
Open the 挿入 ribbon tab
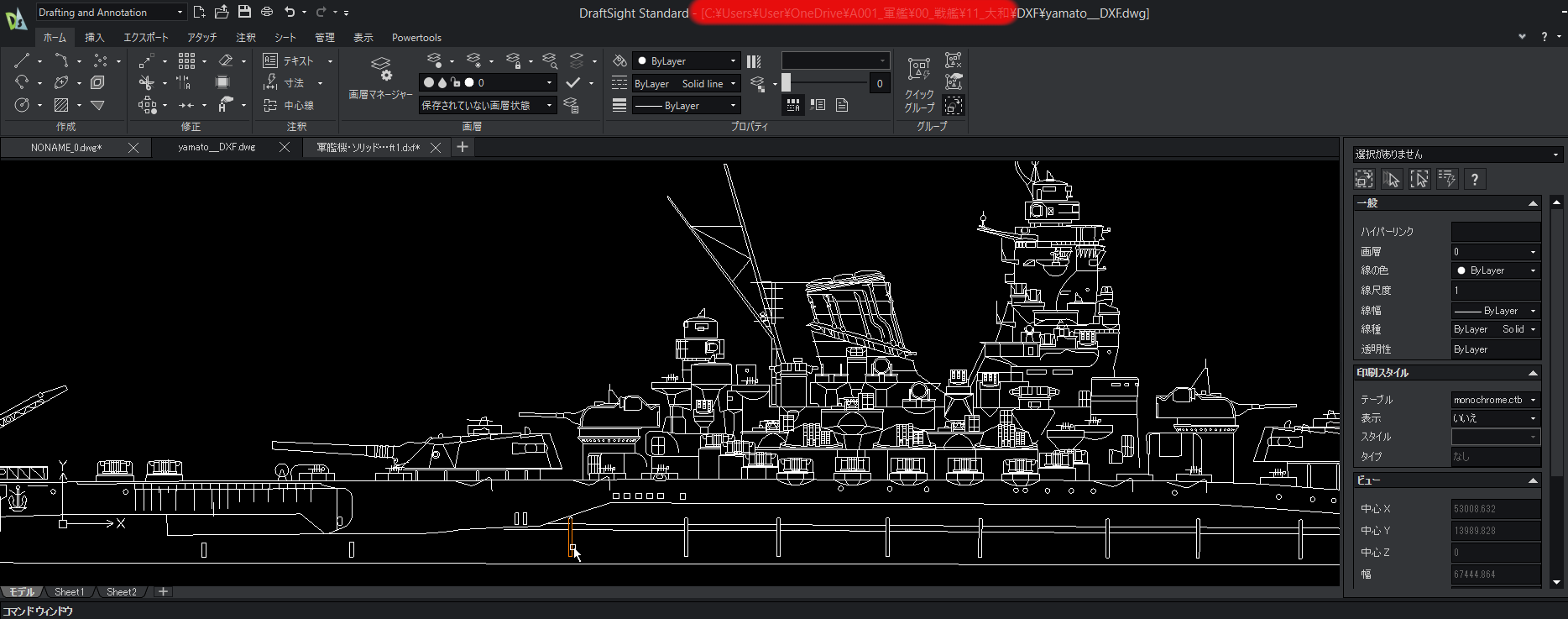(94, 38)
